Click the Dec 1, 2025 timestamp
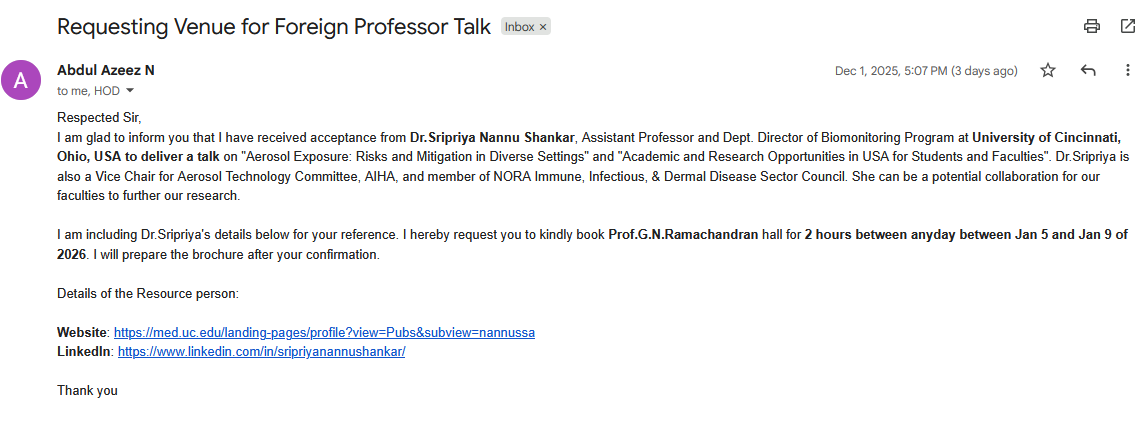Image resolution: width=1142 pixels, height=421 pixels. pos(926,71)
